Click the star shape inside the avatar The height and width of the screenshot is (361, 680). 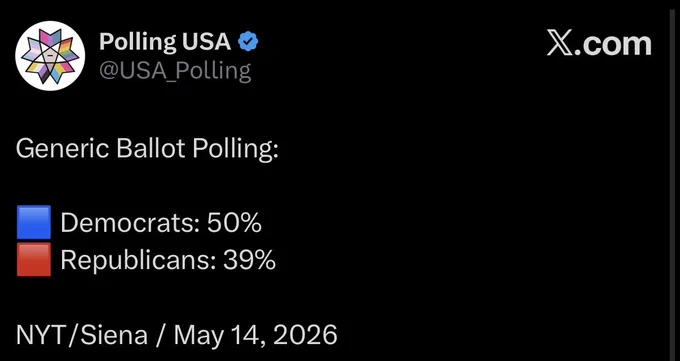tap(50, 56)
